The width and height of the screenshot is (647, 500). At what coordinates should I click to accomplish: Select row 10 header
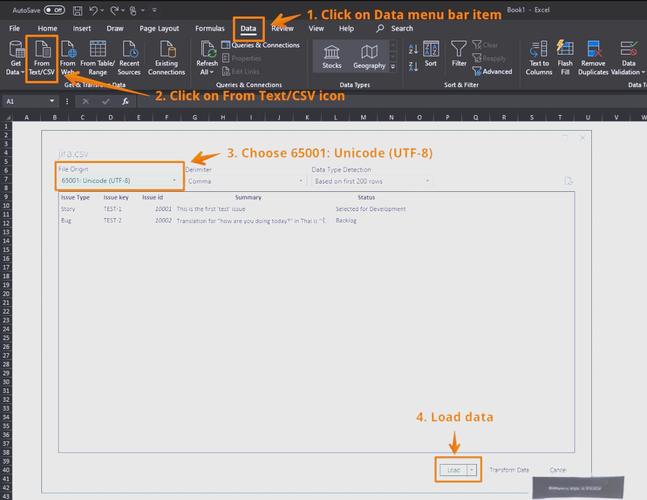(x=6, y=205)
